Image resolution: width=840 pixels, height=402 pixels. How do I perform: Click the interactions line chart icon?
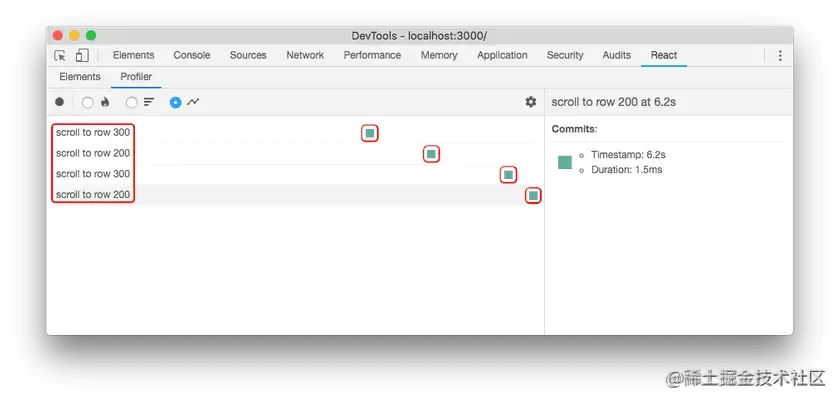193,102
